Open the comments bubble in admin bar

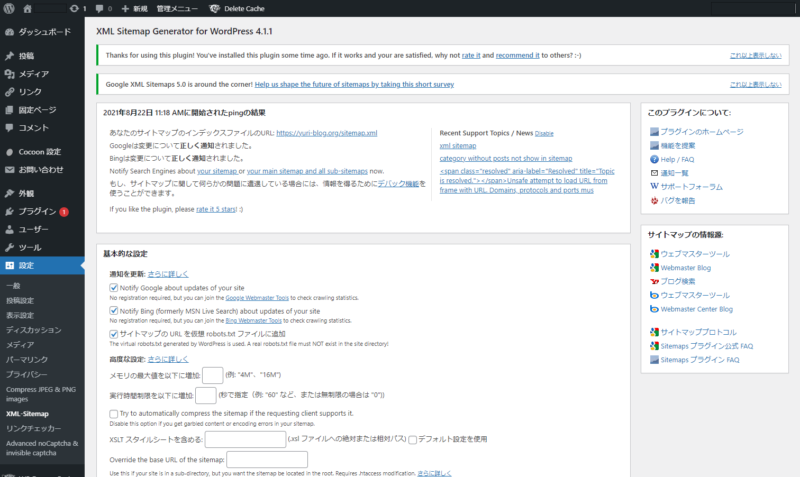[x=99, y=9]
